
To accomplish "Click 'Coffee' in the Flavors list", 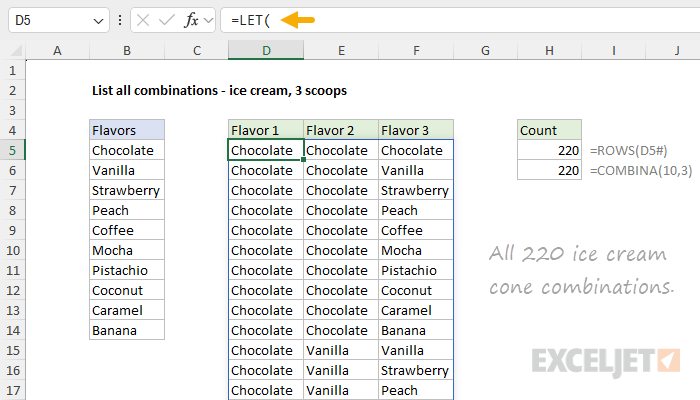I will point(127,230).
